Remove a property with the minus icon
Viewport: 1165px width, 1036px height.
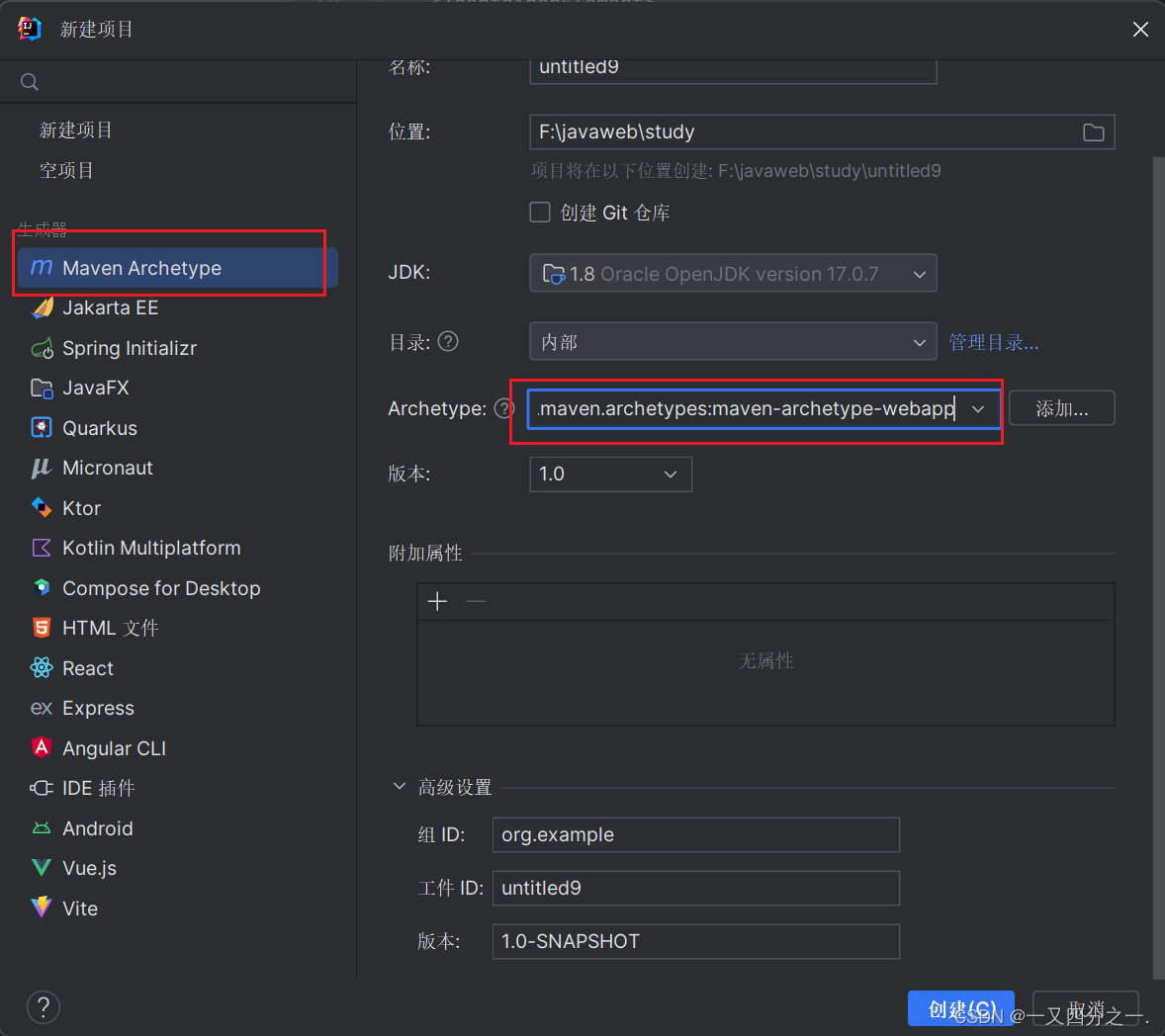(476, 602)
